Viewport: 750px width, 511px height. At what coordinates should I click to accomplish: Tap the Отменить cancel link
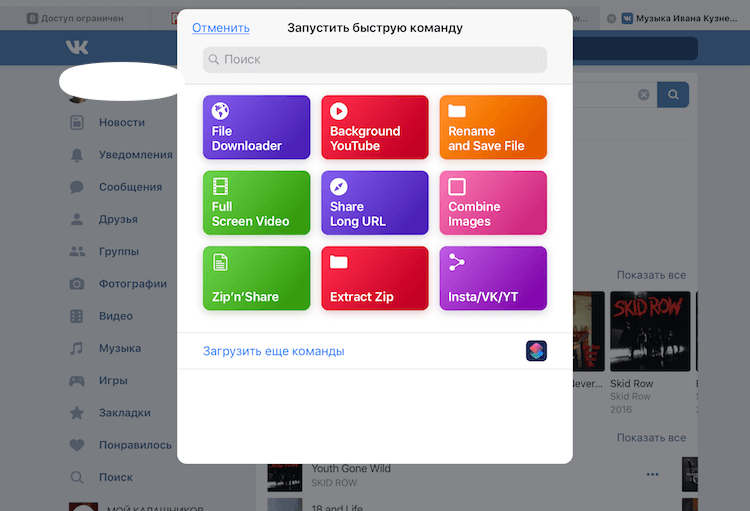(x=221, y=28)
